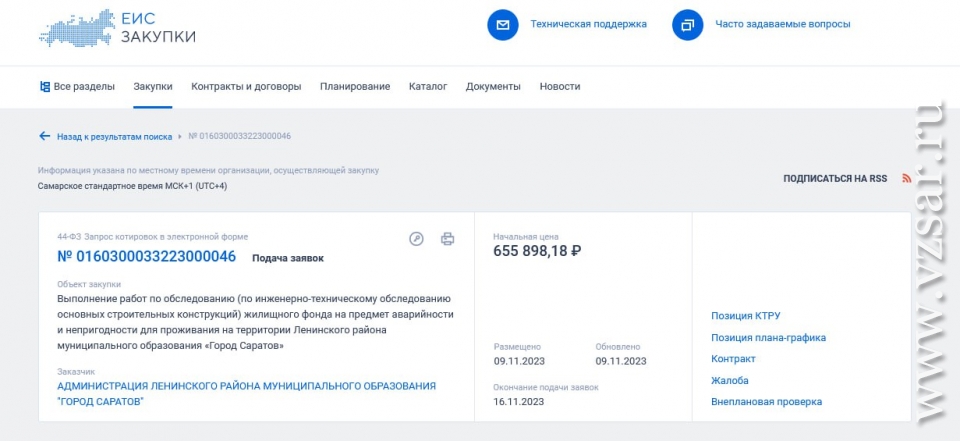
Task: Open technical support via the envelope icon
Action: coord(503,25)
